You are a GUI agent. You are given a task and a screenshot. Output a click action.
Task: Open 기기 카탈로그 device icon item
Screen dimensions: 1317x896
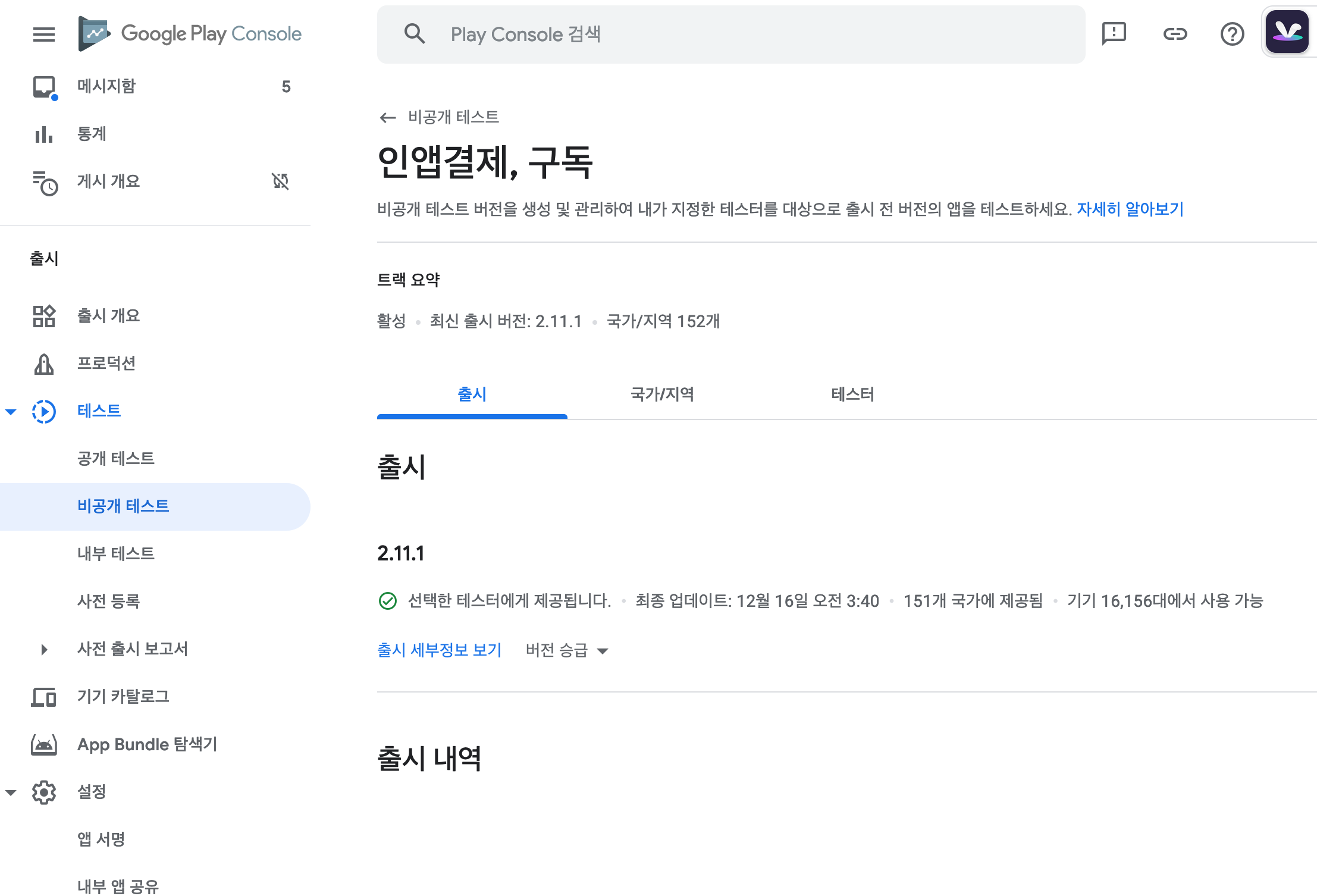(x=43, y=697)
